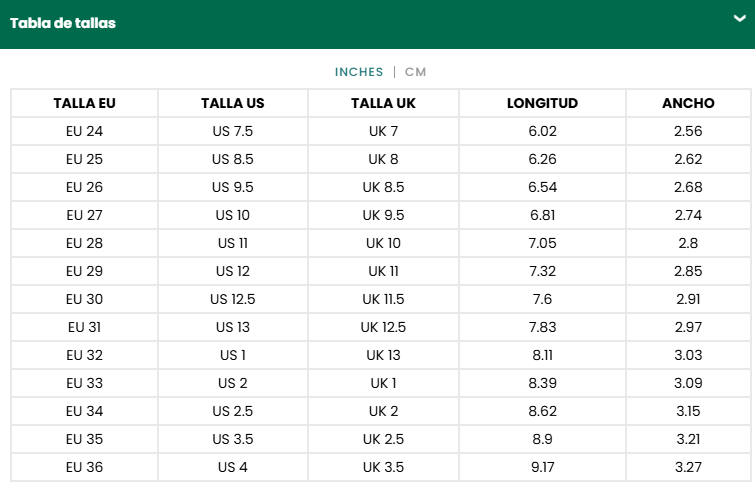
Task: Click the UK 13 cell
Action: pos(383,355)
